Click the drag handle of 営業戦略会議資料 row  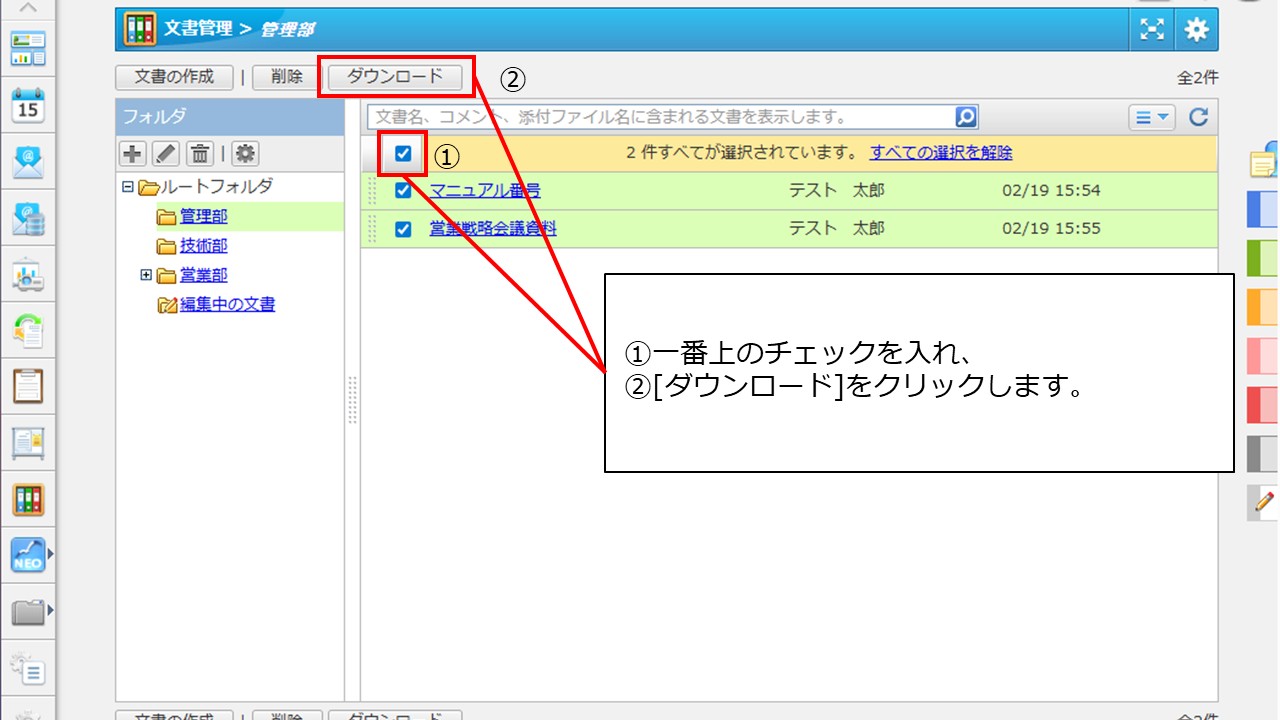(373, 229)
